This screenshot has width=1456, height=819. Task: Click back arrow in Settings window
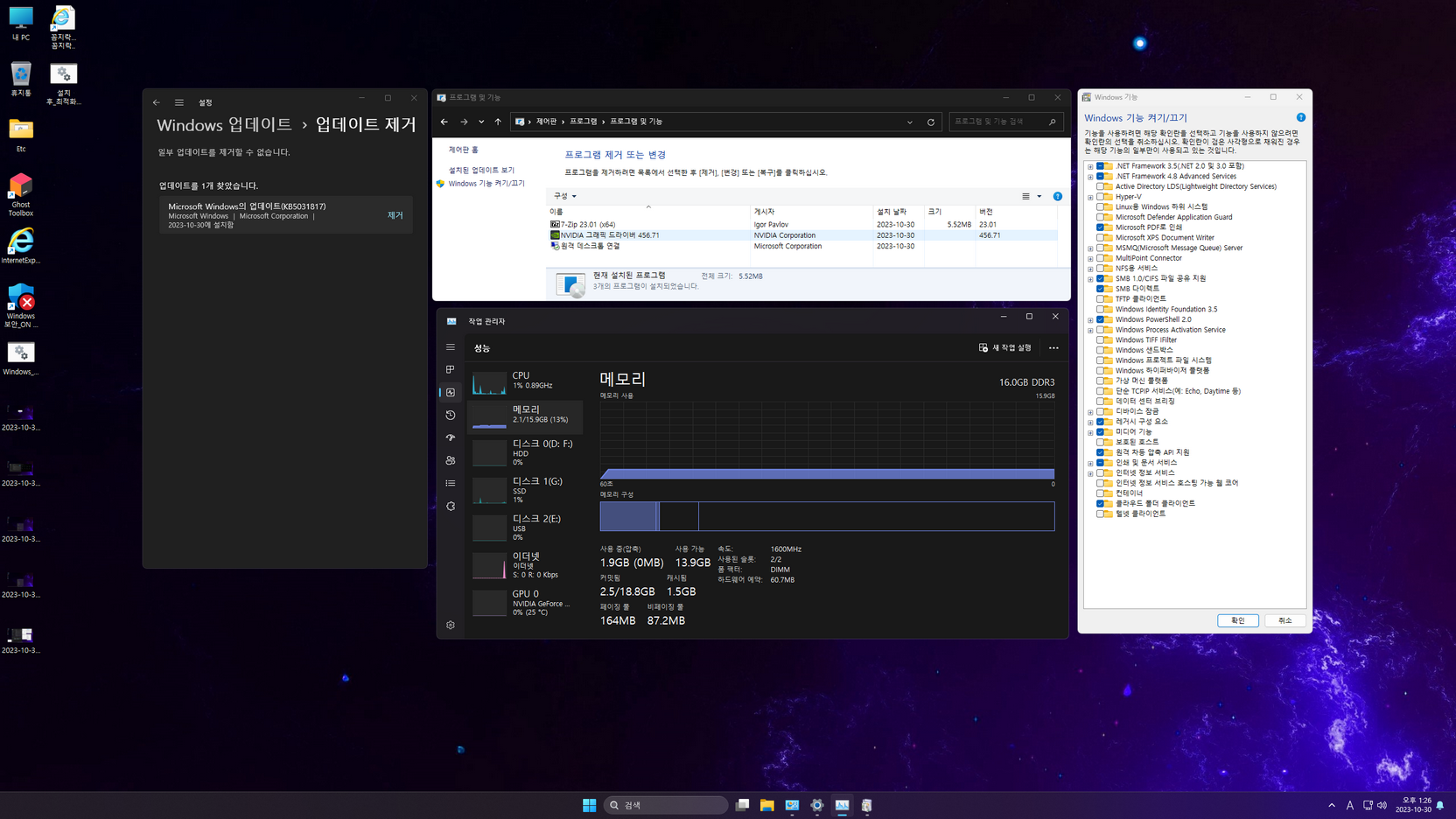point(157,102)
